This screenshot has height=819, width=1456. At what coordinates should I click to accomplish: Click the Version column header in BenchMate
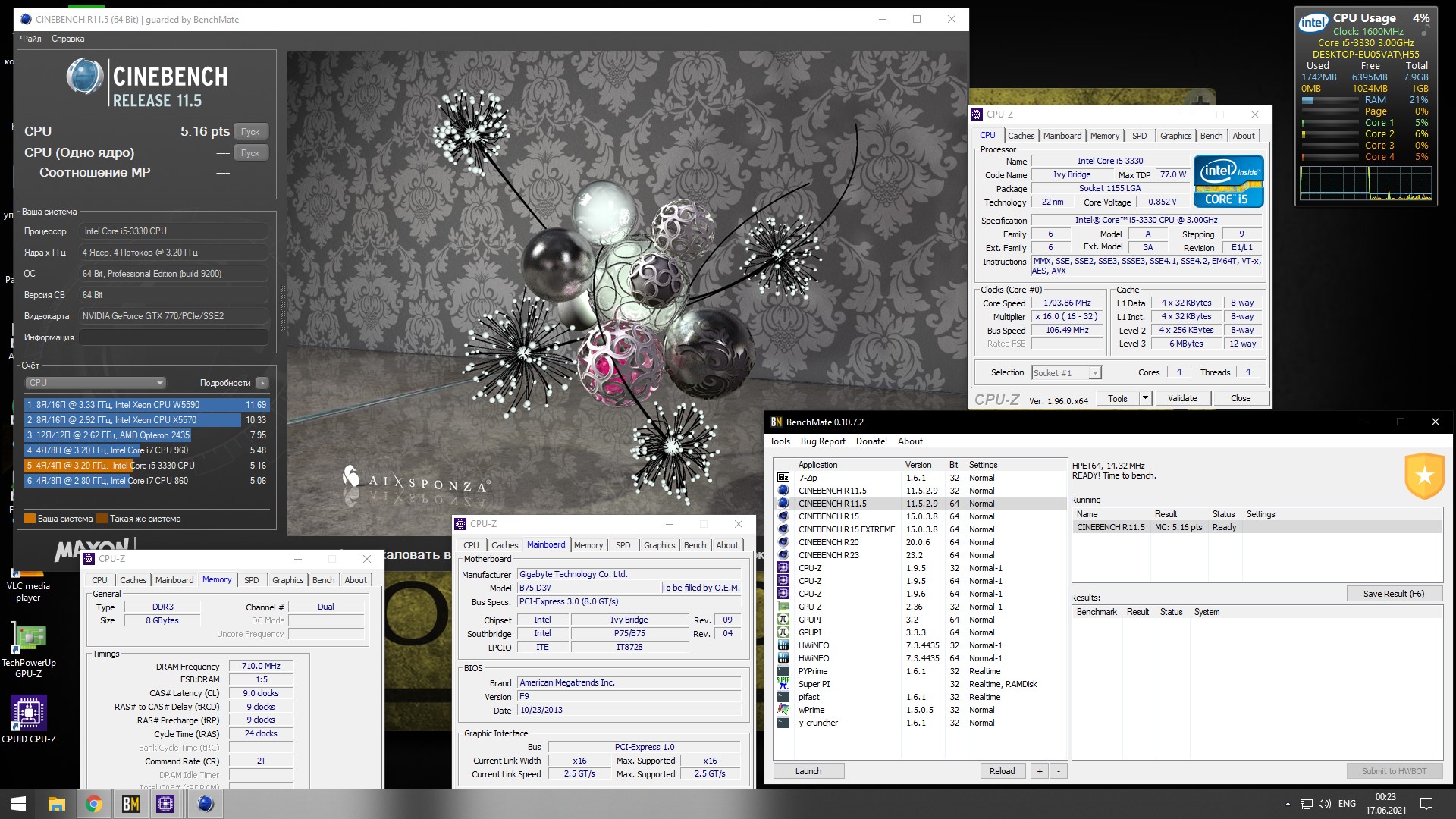pos(918,465)
